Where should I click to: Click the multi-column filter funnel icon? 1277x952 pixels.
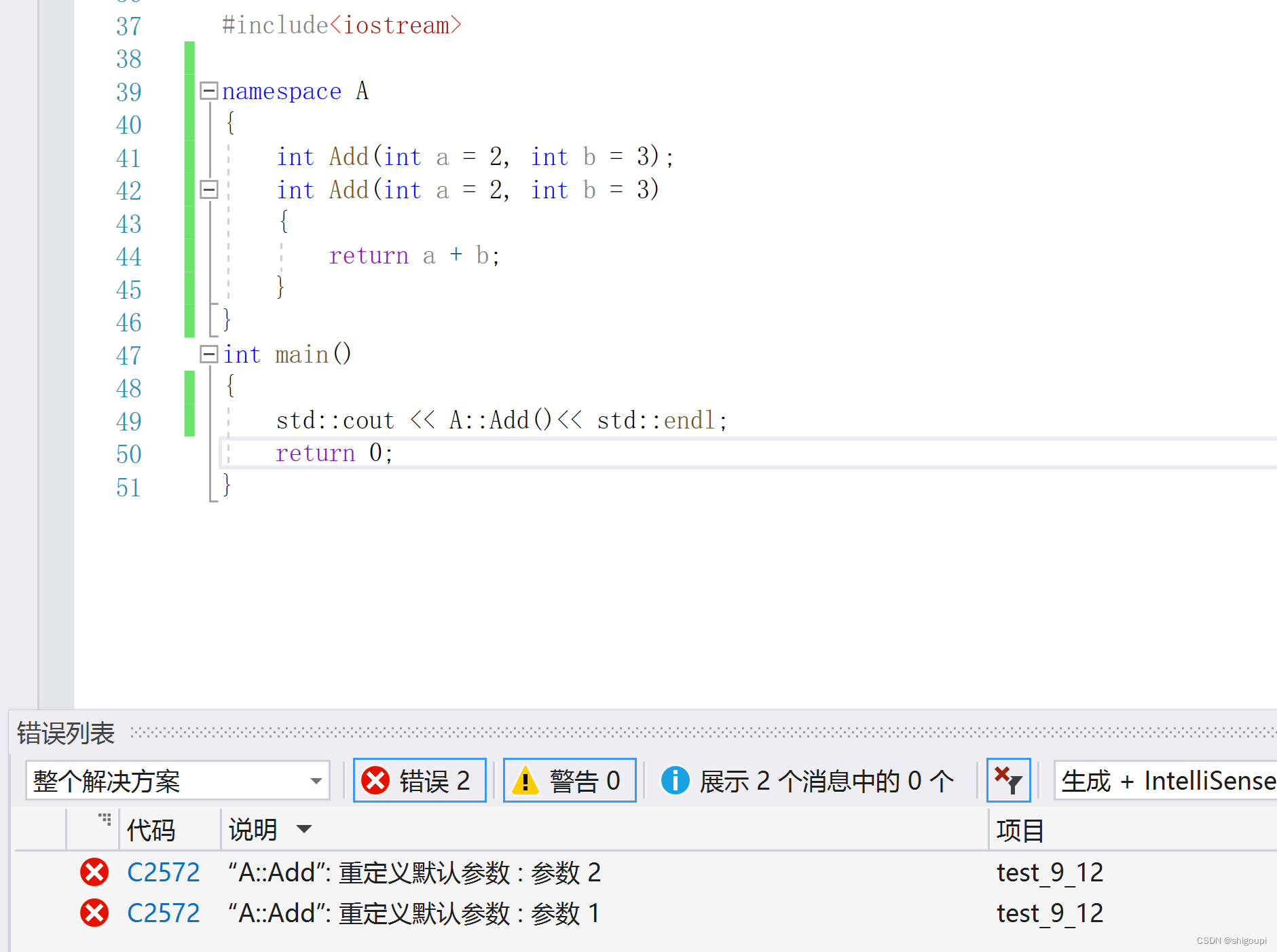1008,780
